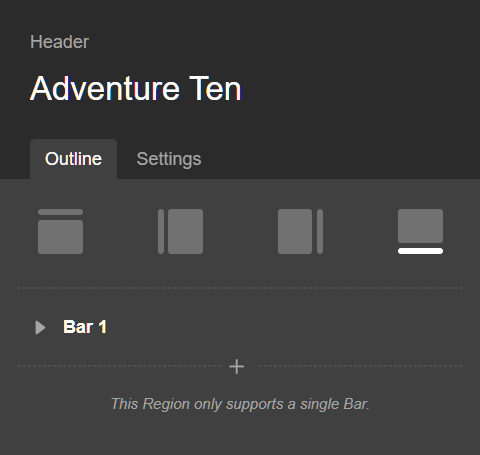Screen dimensions: 480x455
Task: Pick the highlighted bottom bar region
Action: click(420, 231)
